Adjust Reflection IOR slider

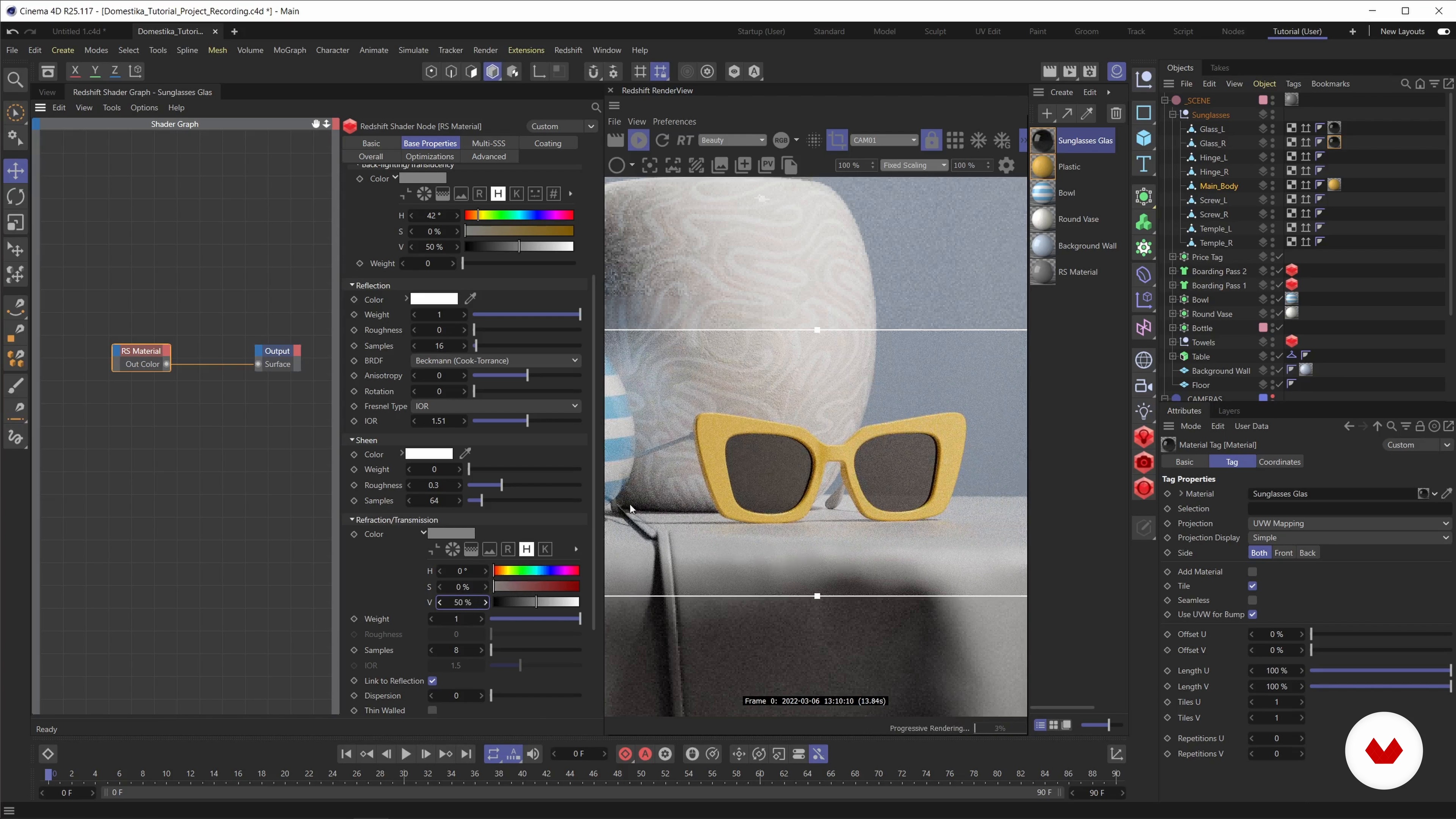click(527, 421)
